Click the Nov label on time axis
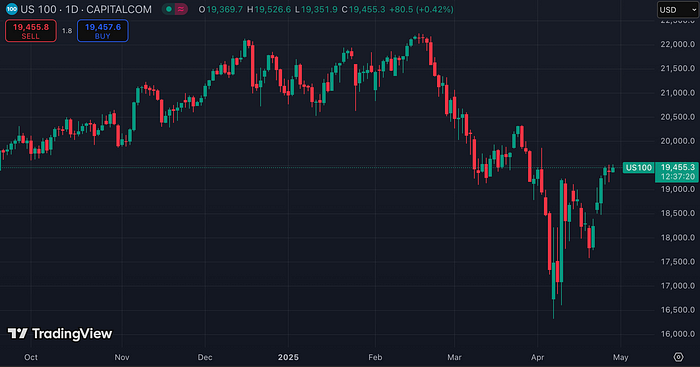This screenshot has height=367, width=700. (122, 357)
